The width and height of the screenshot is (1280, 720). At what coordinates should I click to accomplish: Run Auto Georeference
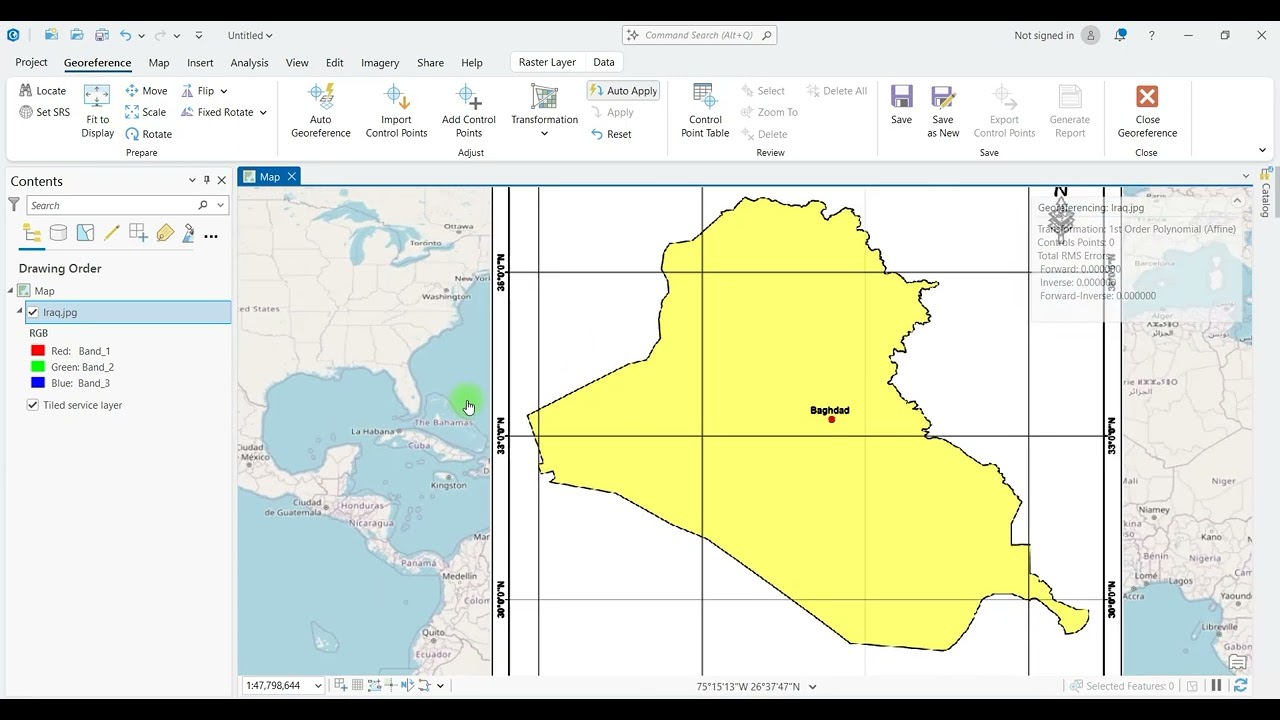click(321, 111)
